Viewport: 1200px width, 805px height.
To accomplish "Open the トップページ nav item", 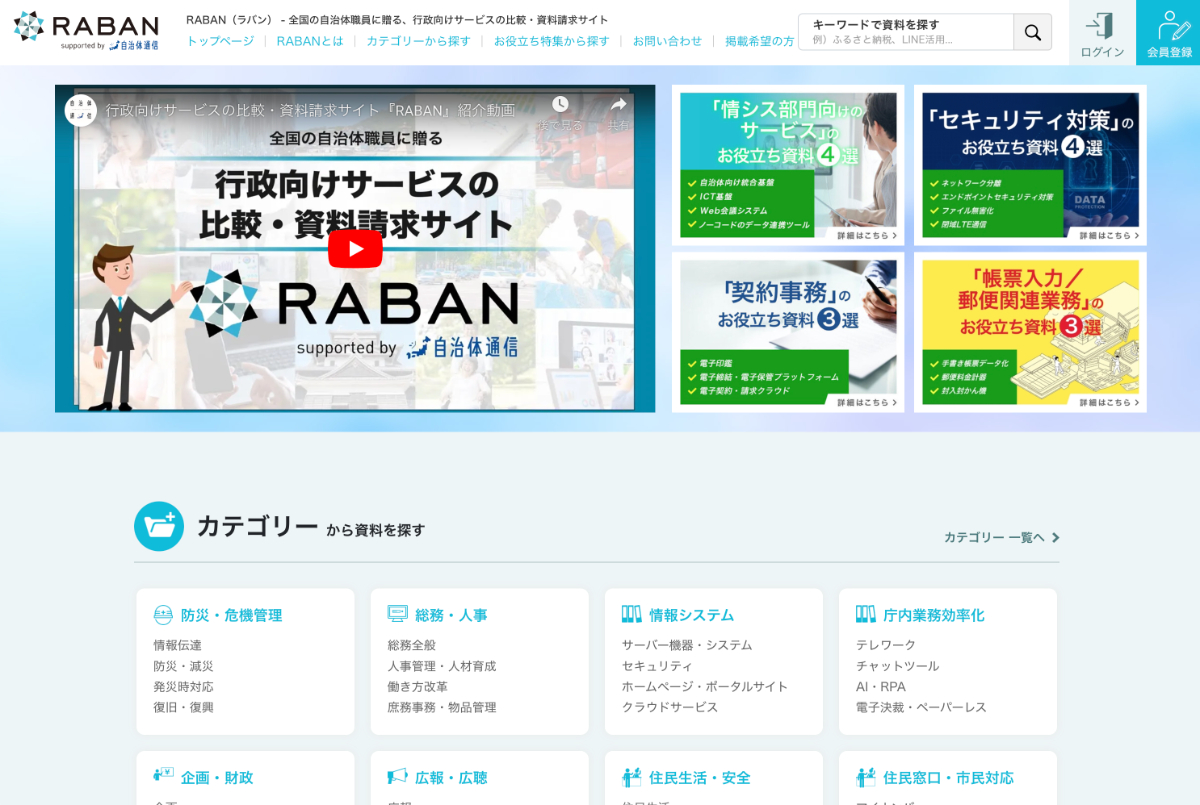I will click(x=220, y=41).
